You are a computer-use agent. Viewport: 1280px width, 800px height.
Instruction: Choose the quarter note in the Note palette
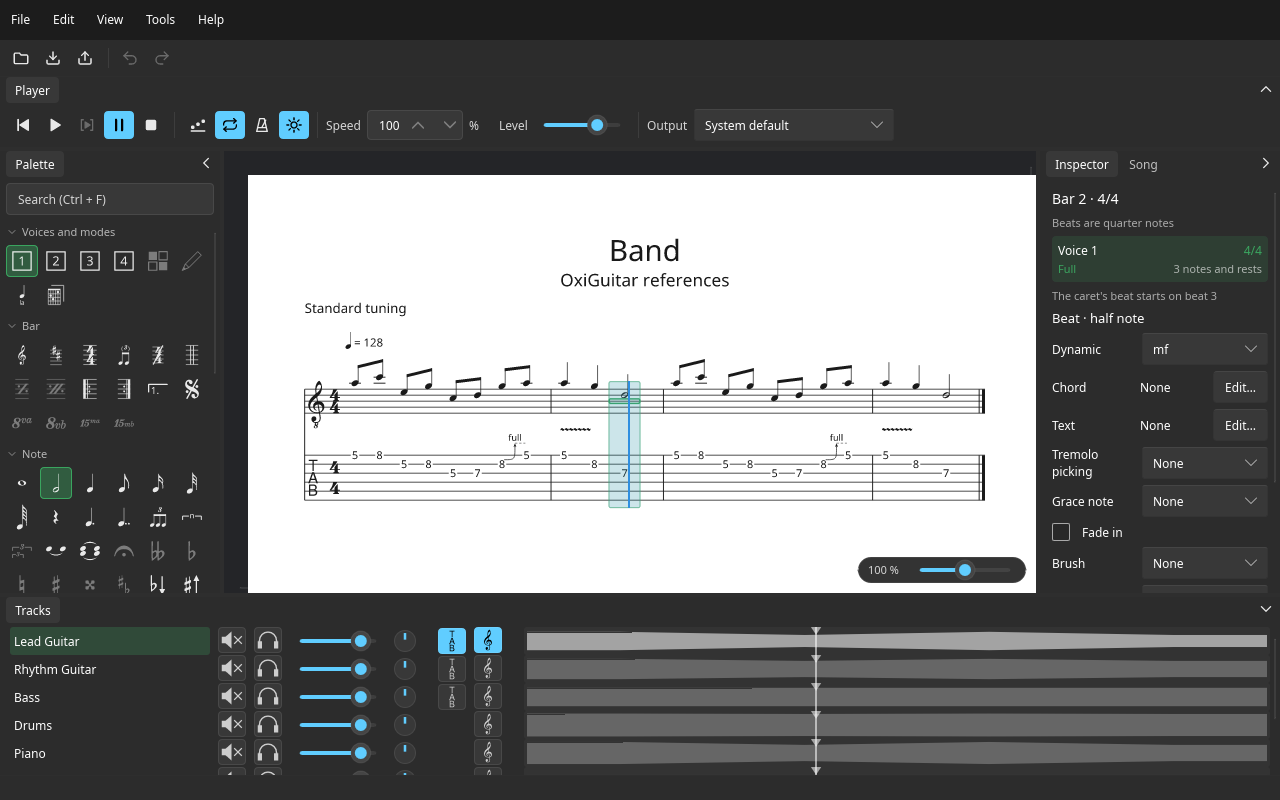(90, 484)
